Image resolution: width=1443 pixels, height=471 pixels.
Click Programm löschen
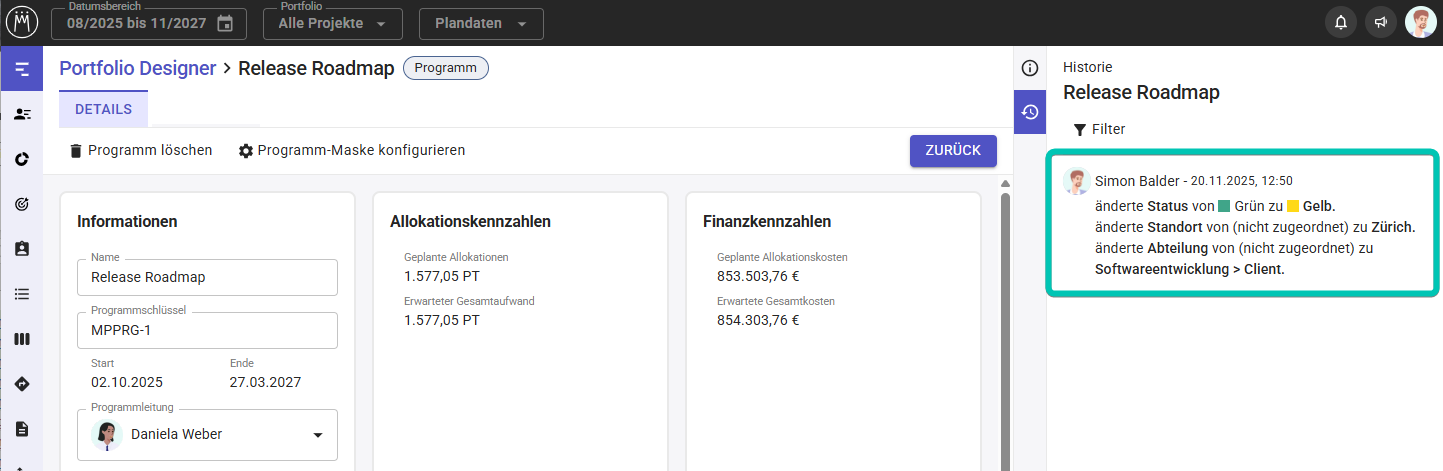tap(140, 150)
